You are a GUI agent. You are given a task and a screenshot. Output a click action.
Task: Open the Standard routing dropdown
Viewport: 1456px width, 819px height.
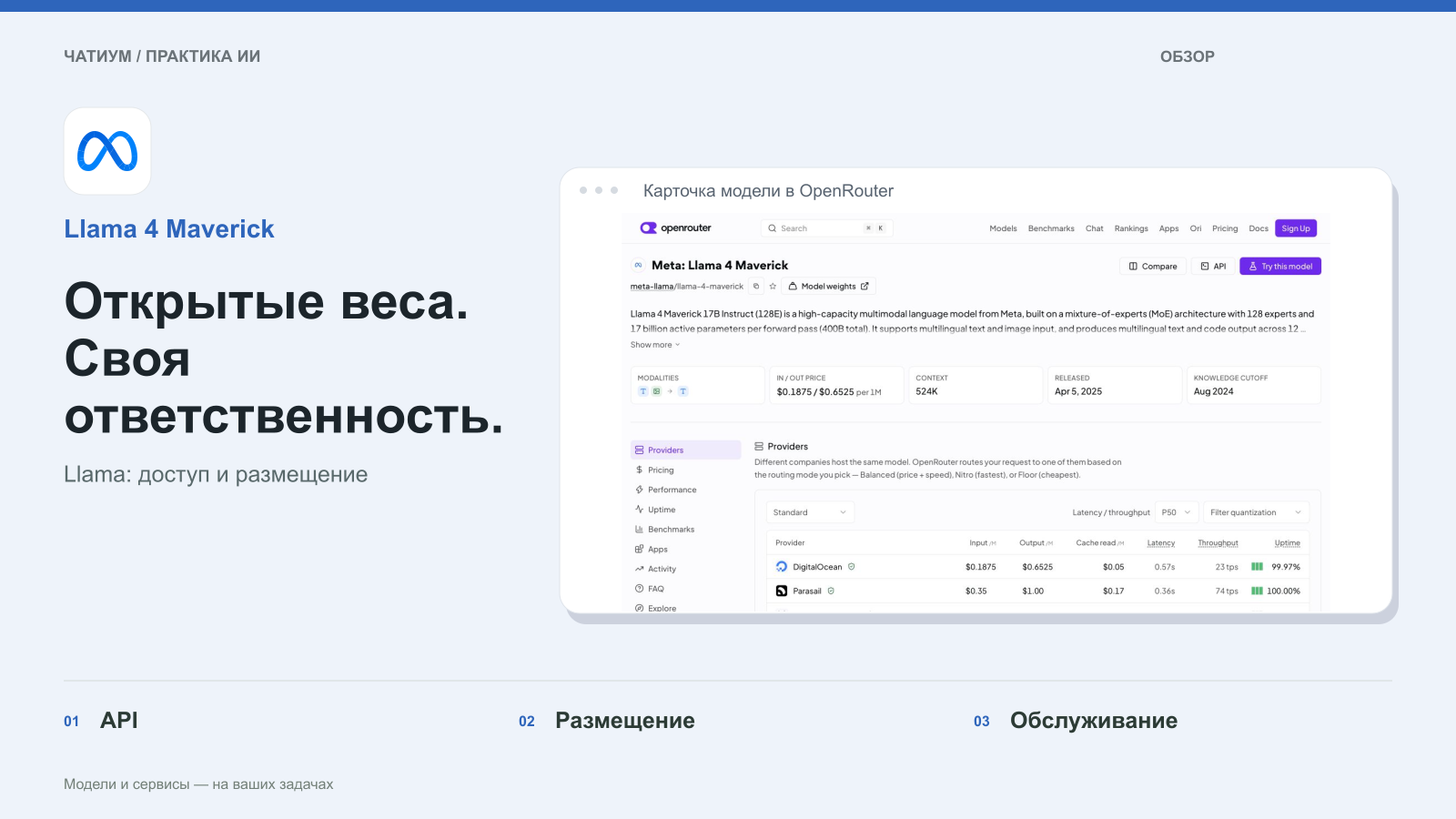pos(810,512)
